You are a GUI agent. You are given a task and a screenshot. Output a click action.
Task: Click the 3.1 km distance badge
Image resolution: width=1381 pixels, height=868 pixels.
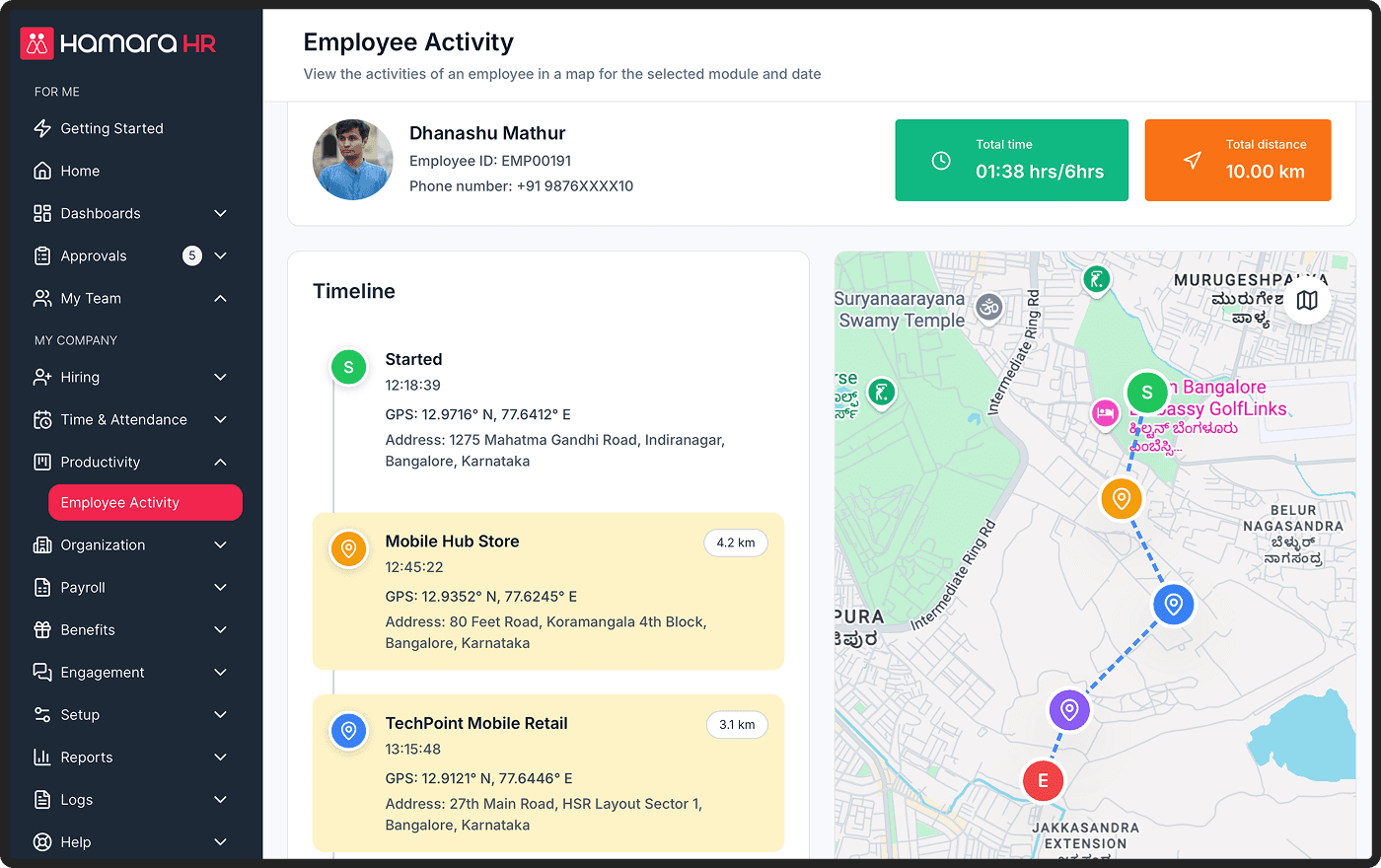tap(737, 724)
